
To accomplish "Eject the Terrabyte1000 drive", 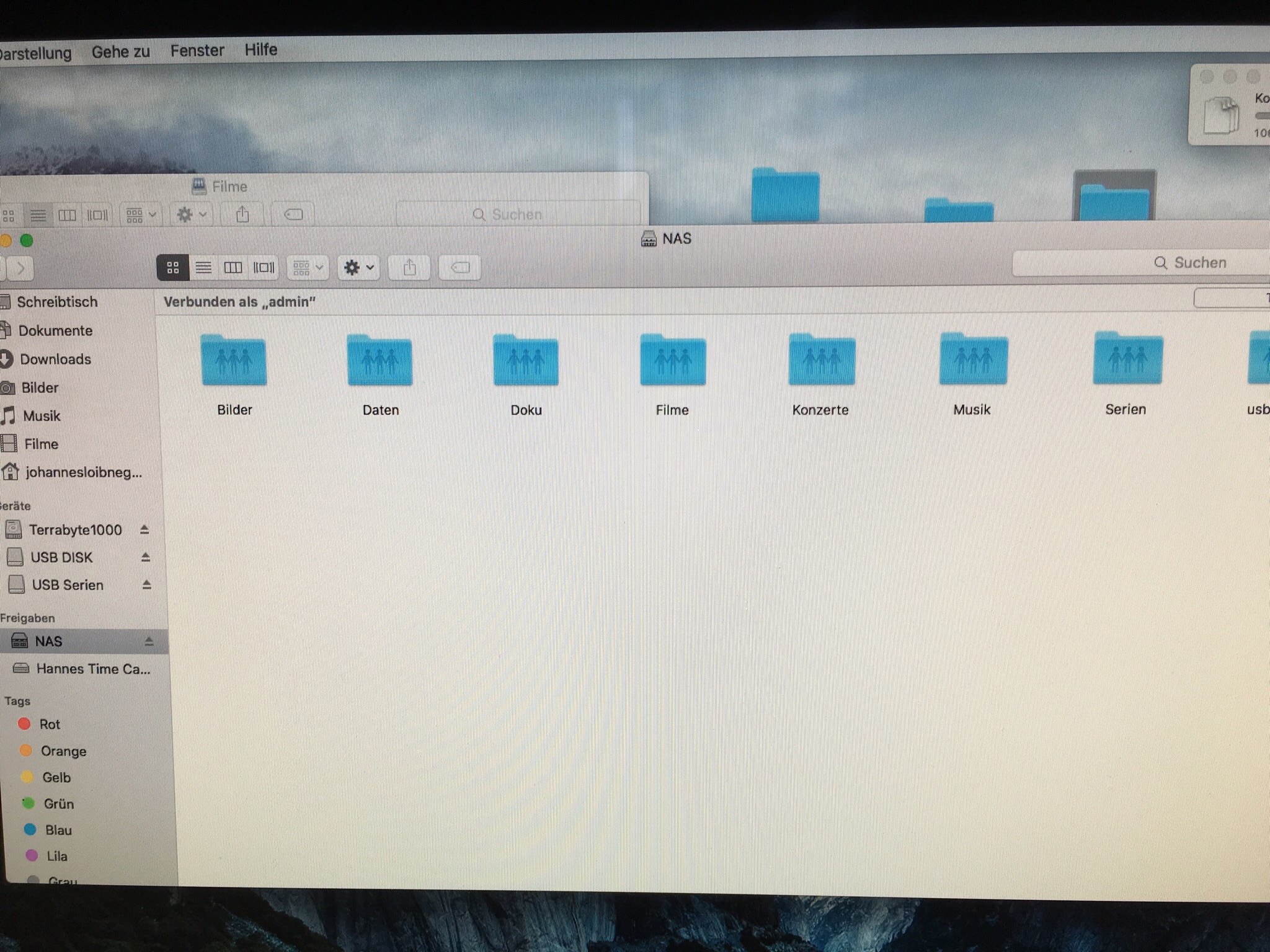I will point(144,529).
